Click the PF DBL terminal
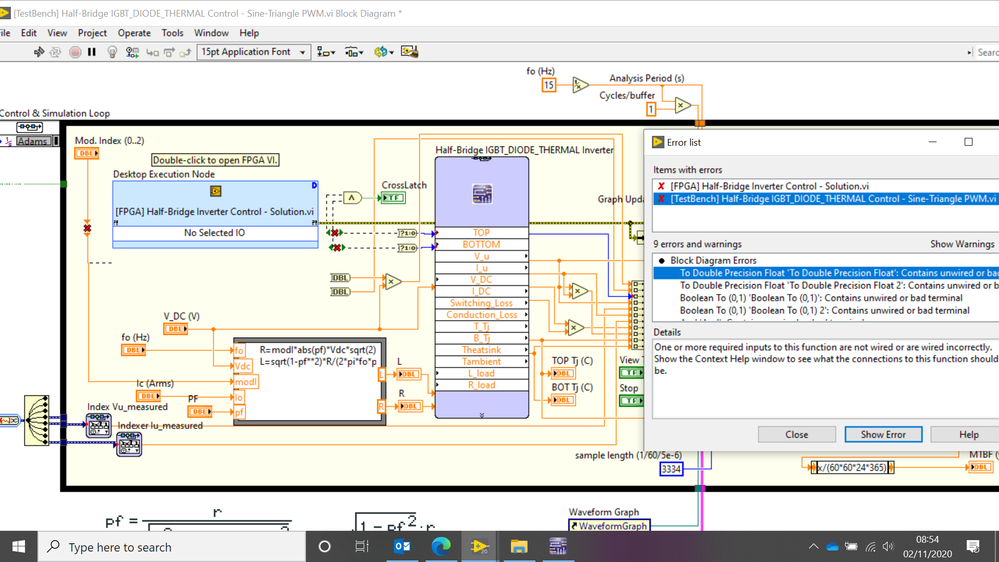Screen dimensions: 999x562 (x=200, y=412)
